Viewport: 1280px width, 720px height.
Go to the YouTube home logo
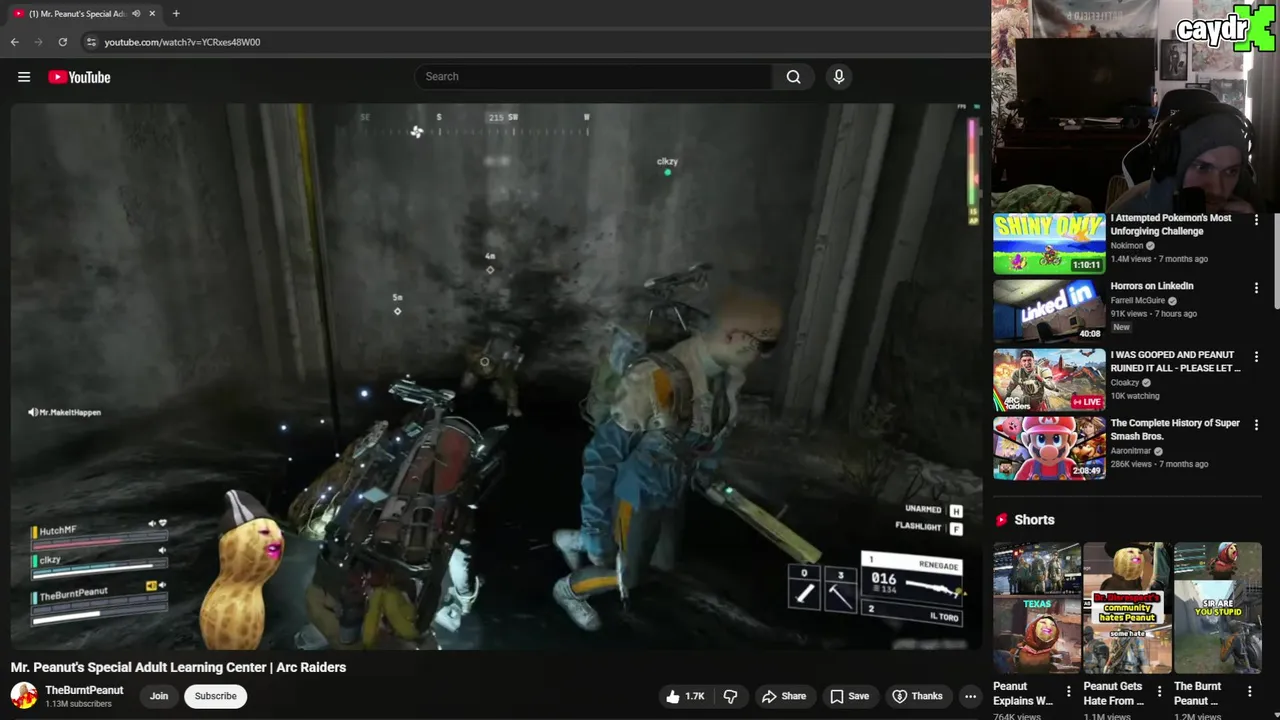click(79, 77)
